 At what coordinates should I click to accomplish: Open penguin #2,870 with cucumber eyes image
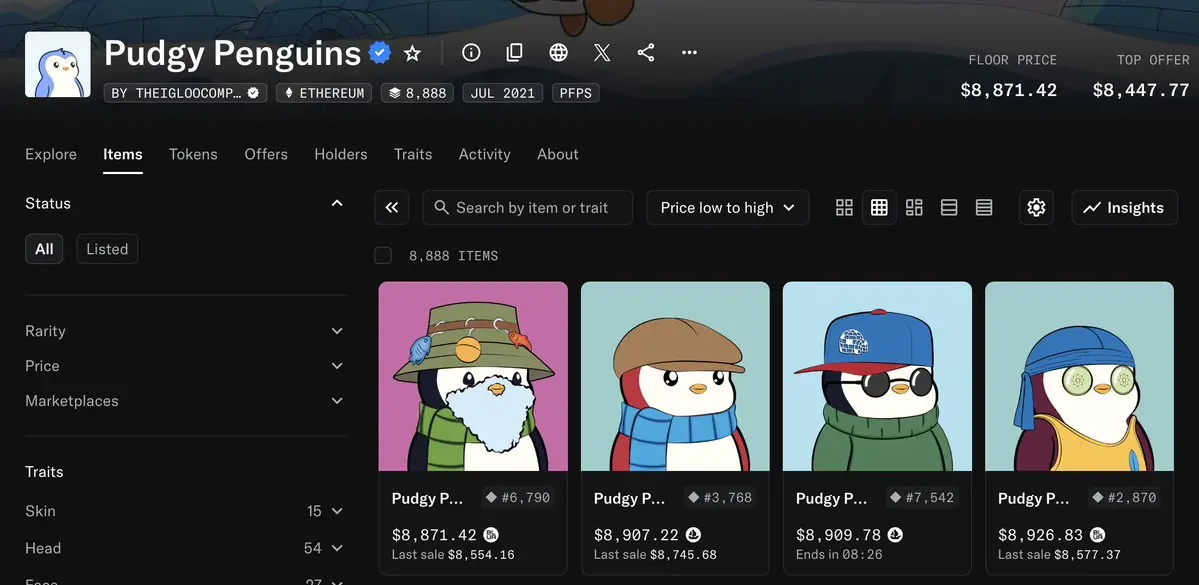(1079, 376)
